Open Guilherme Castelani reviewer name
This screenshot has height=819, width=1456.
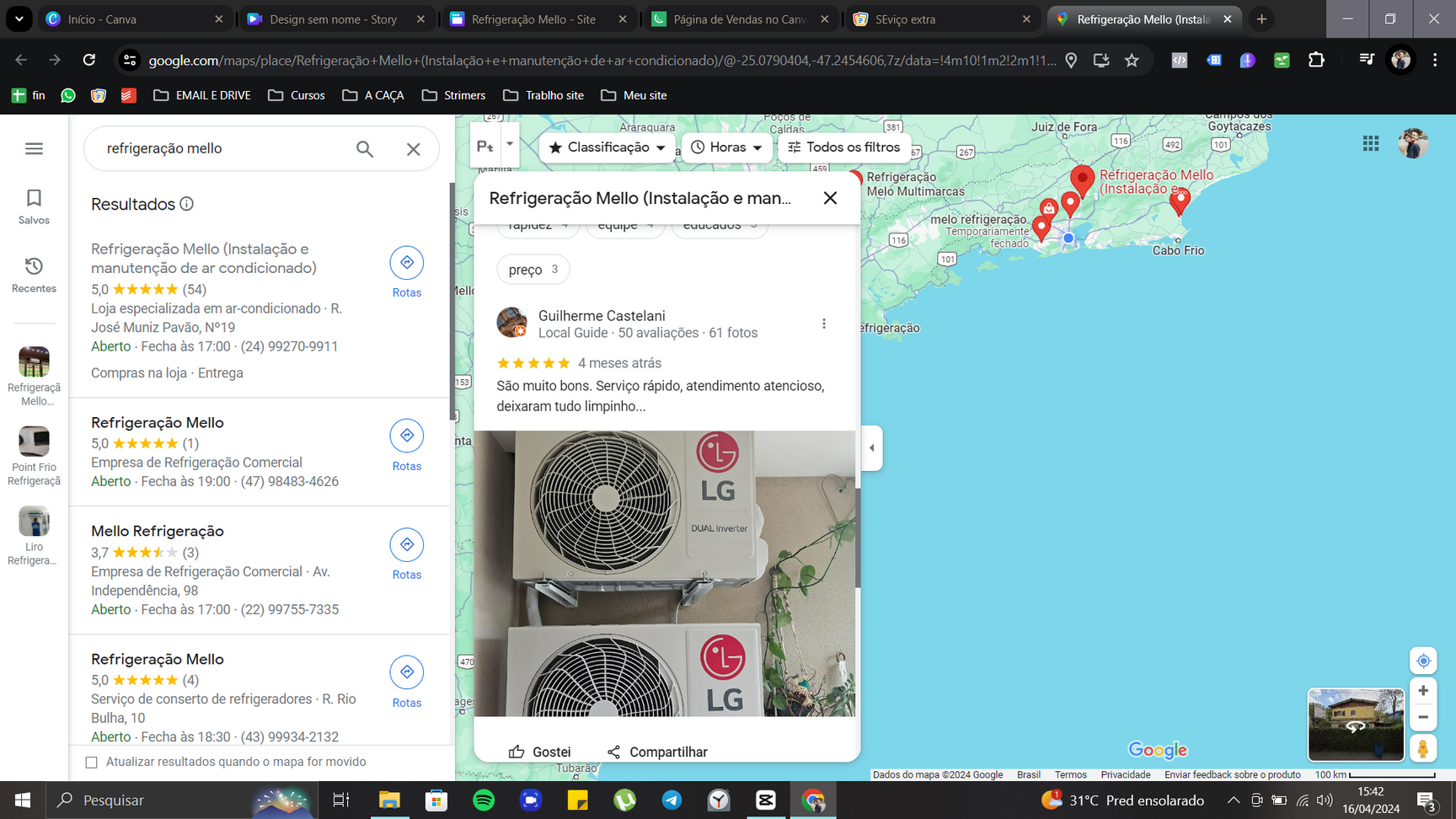(x=602, y=315)
